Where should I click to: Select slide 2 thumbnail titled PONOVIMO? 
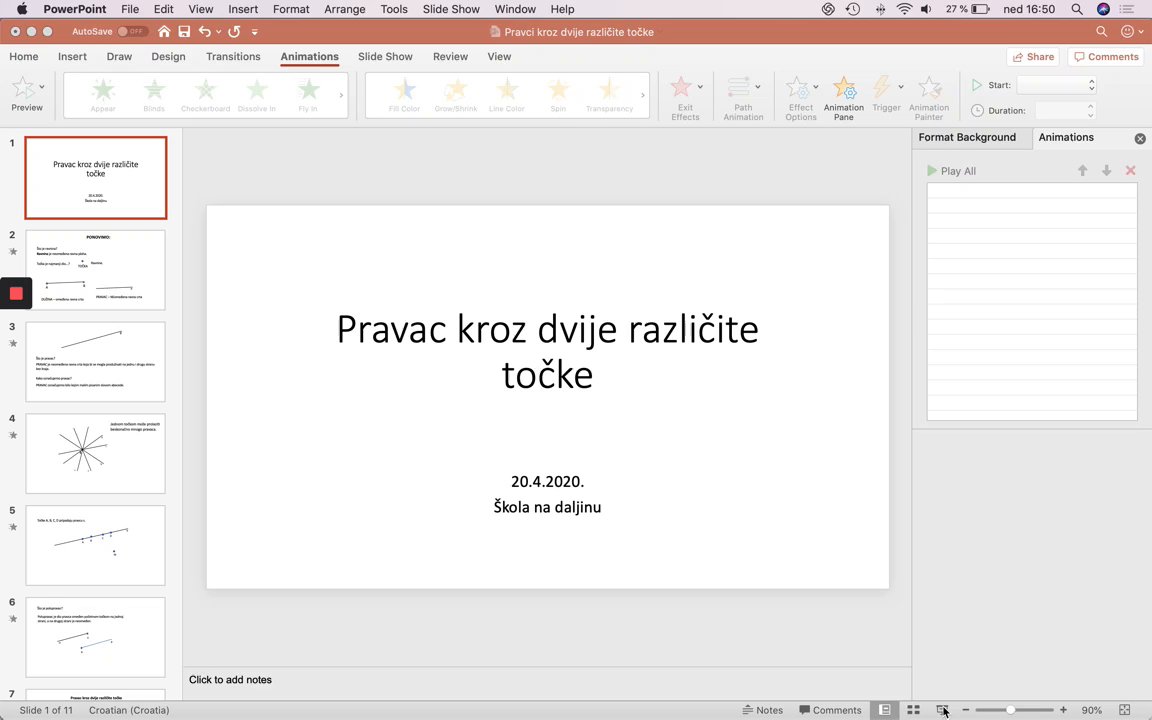96,270
